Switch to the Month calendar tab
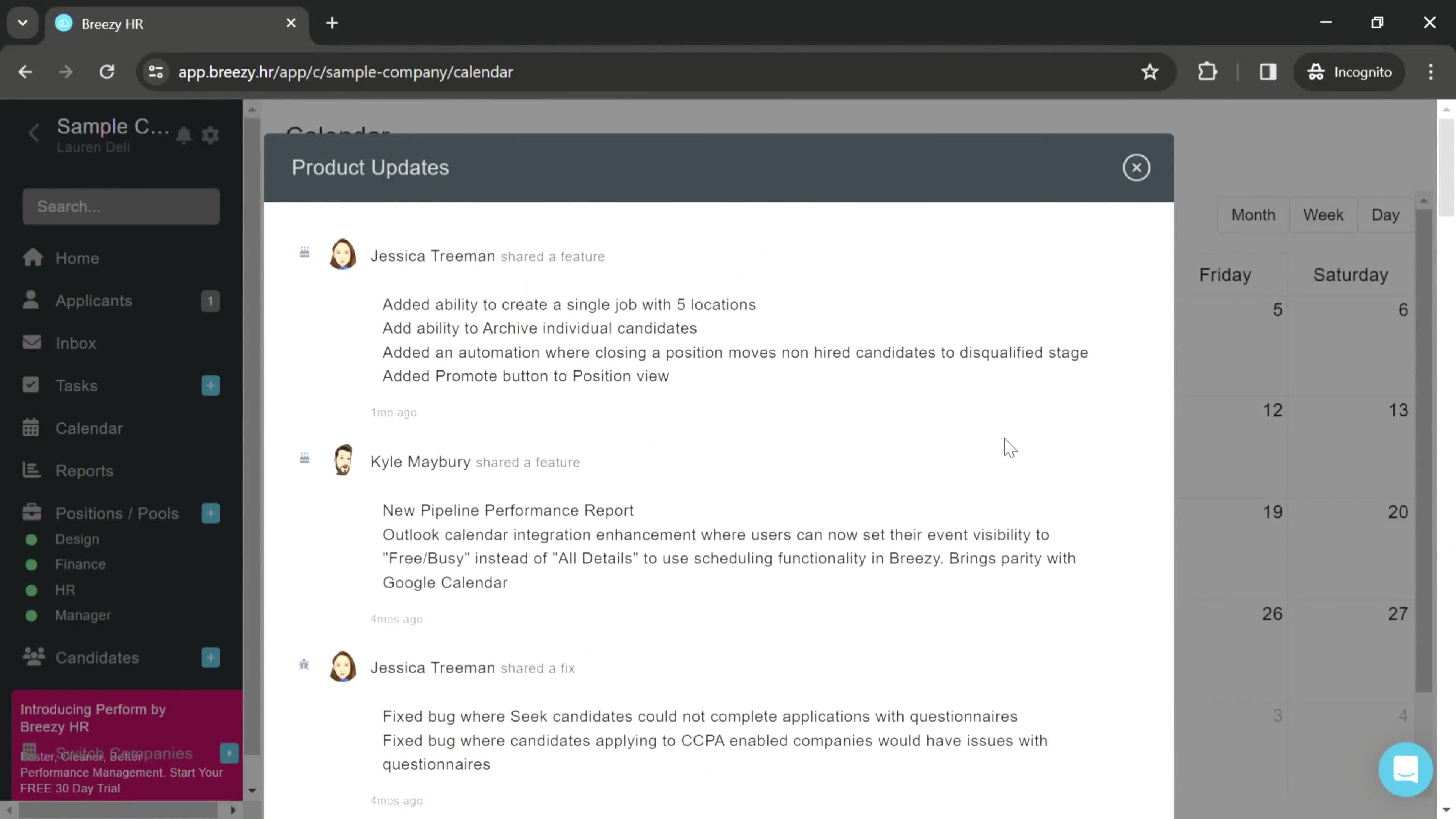The image size is (1456, 819). 1253,214
